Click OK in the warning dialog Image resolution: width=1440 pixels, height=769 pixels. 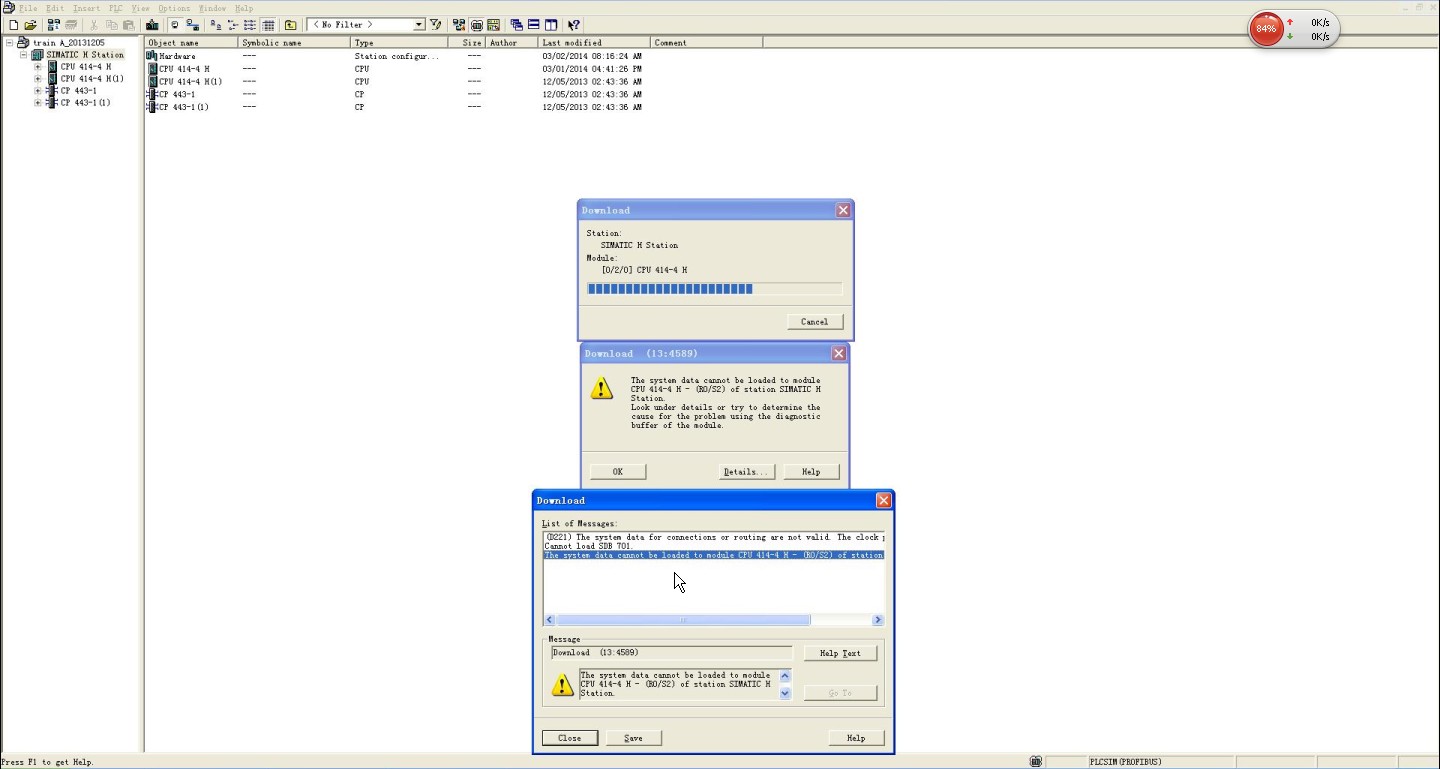[x=618, y=472]
